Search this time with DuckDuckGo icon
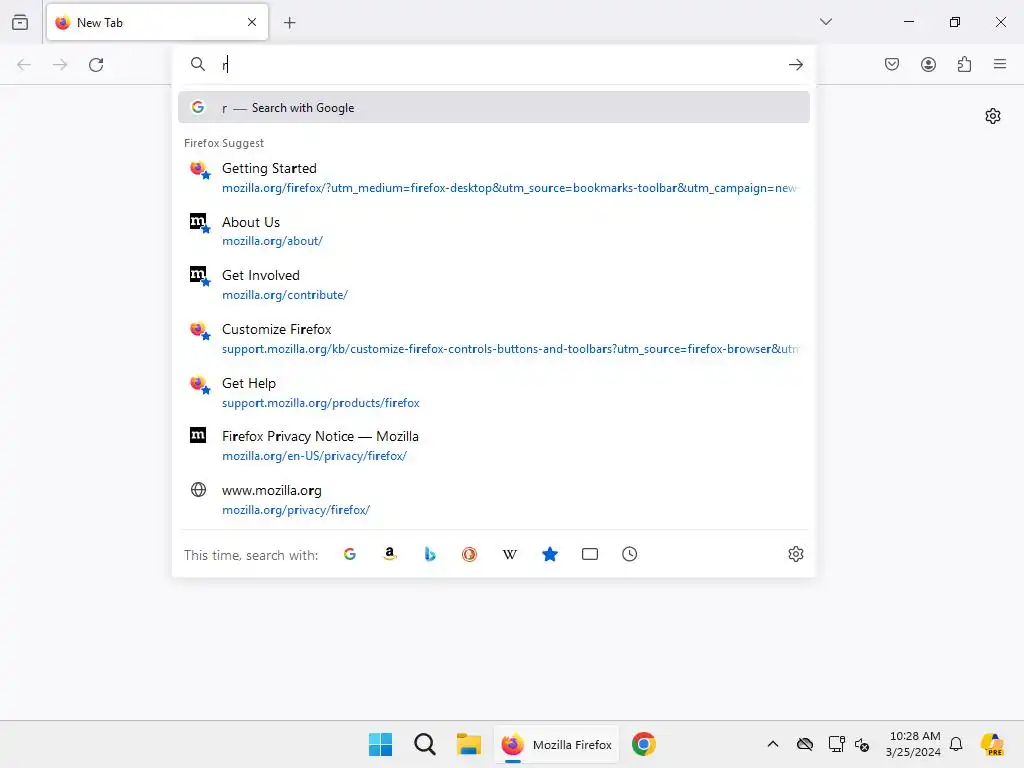 click(x=470, y=554)
